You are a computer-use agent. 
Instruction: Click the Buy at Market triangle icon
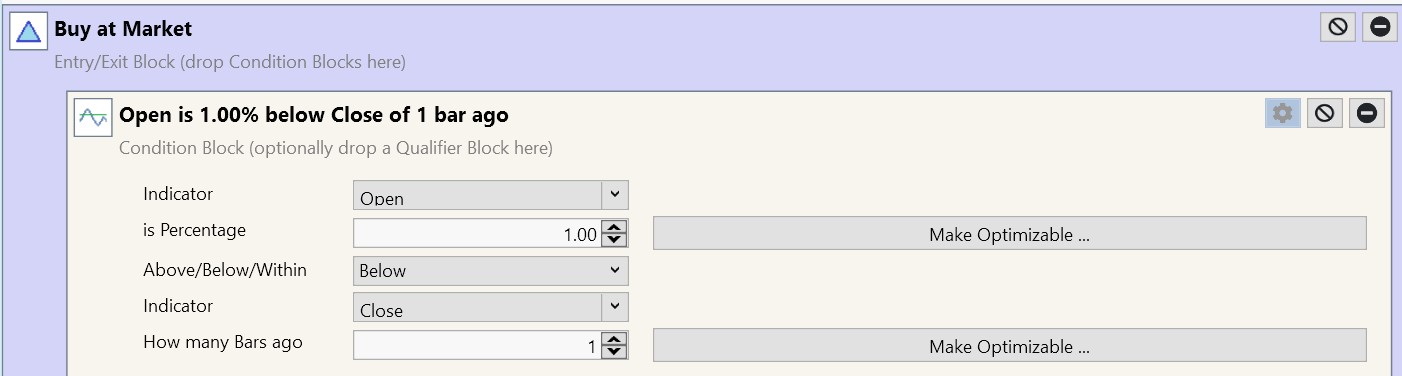click(x=28, y=31)
